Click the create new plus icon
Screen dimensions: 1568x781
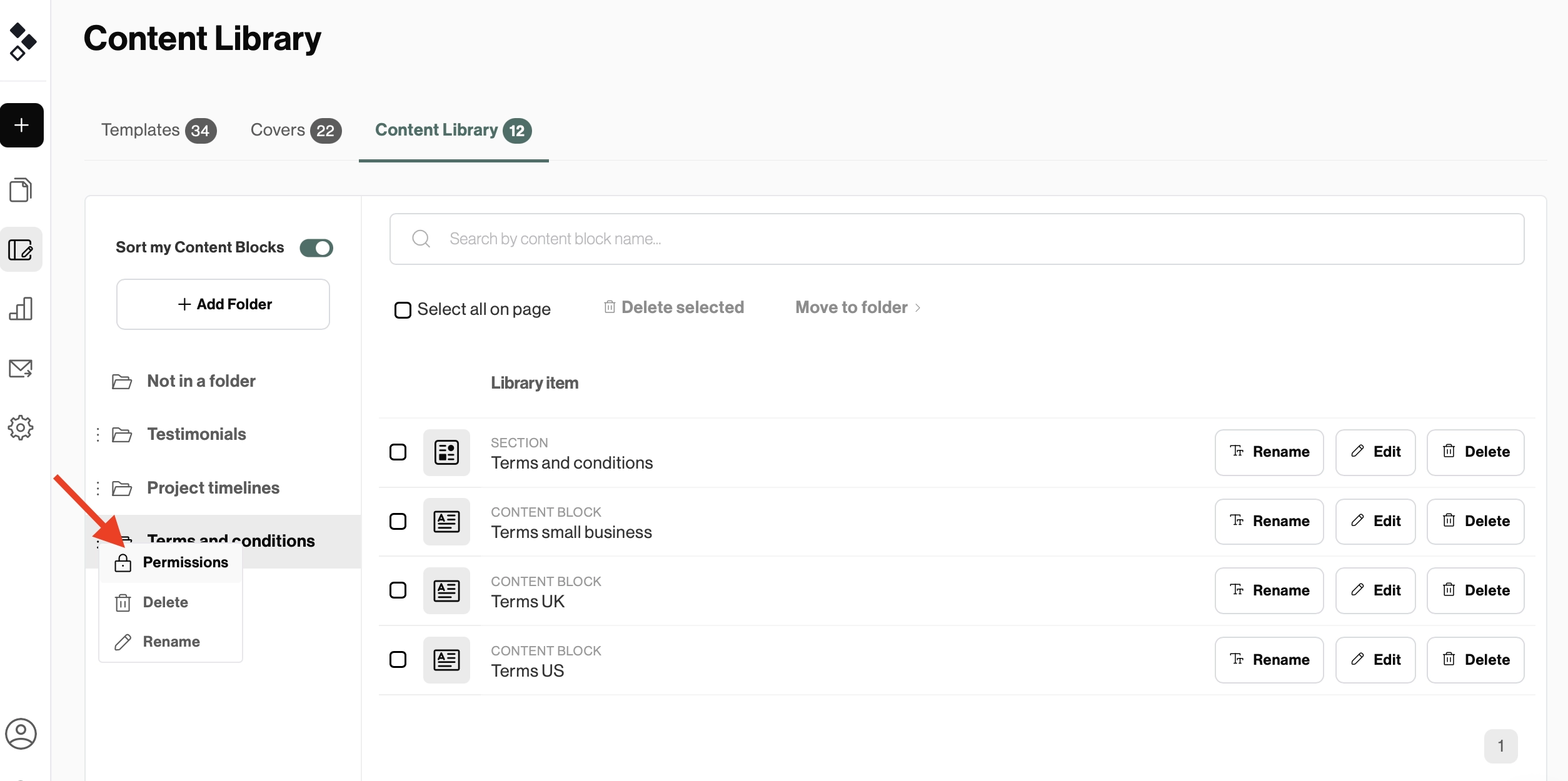point(21,125)
